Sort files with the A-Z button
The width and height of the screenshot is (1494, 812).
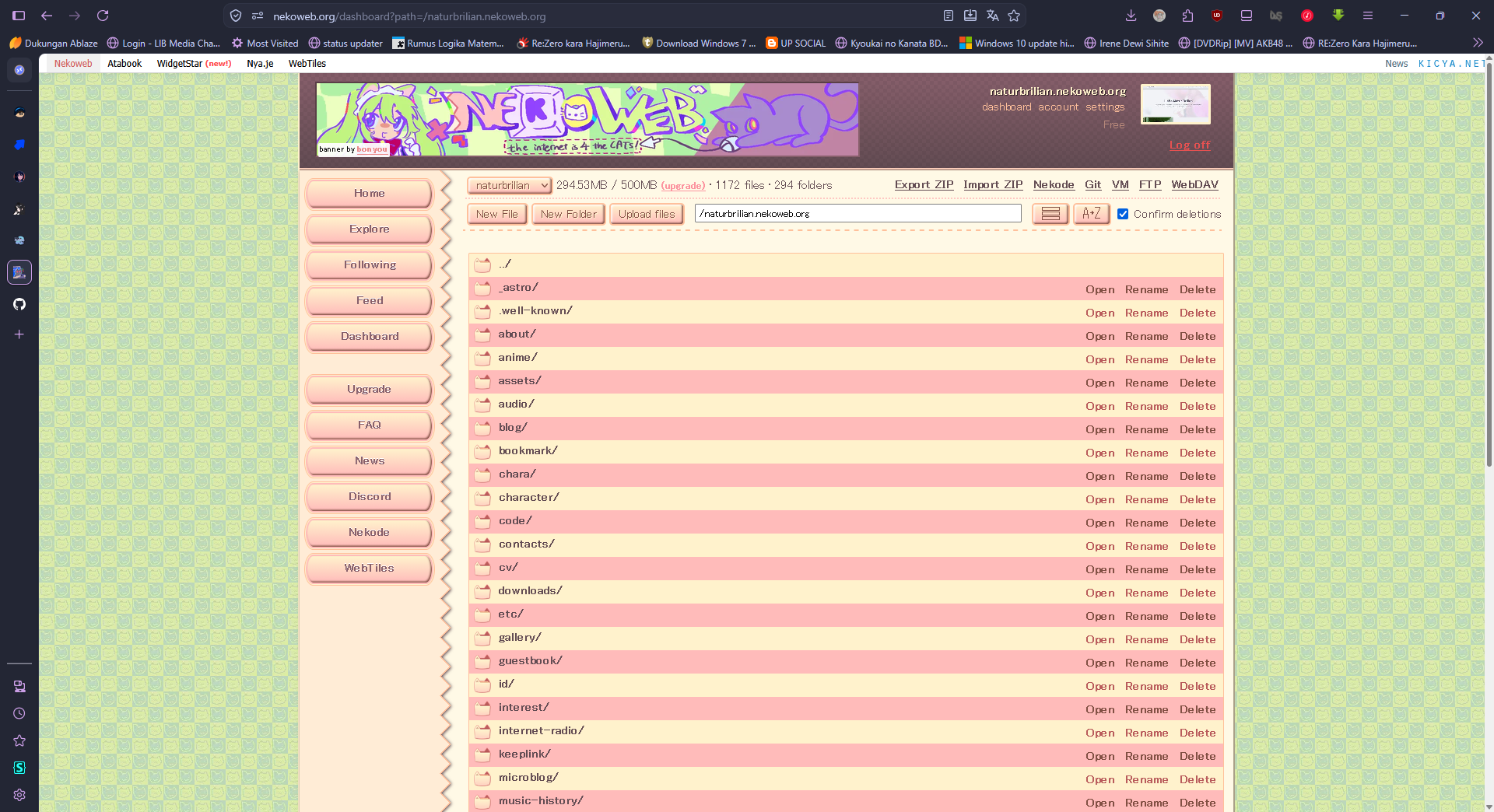point(1091,214)
